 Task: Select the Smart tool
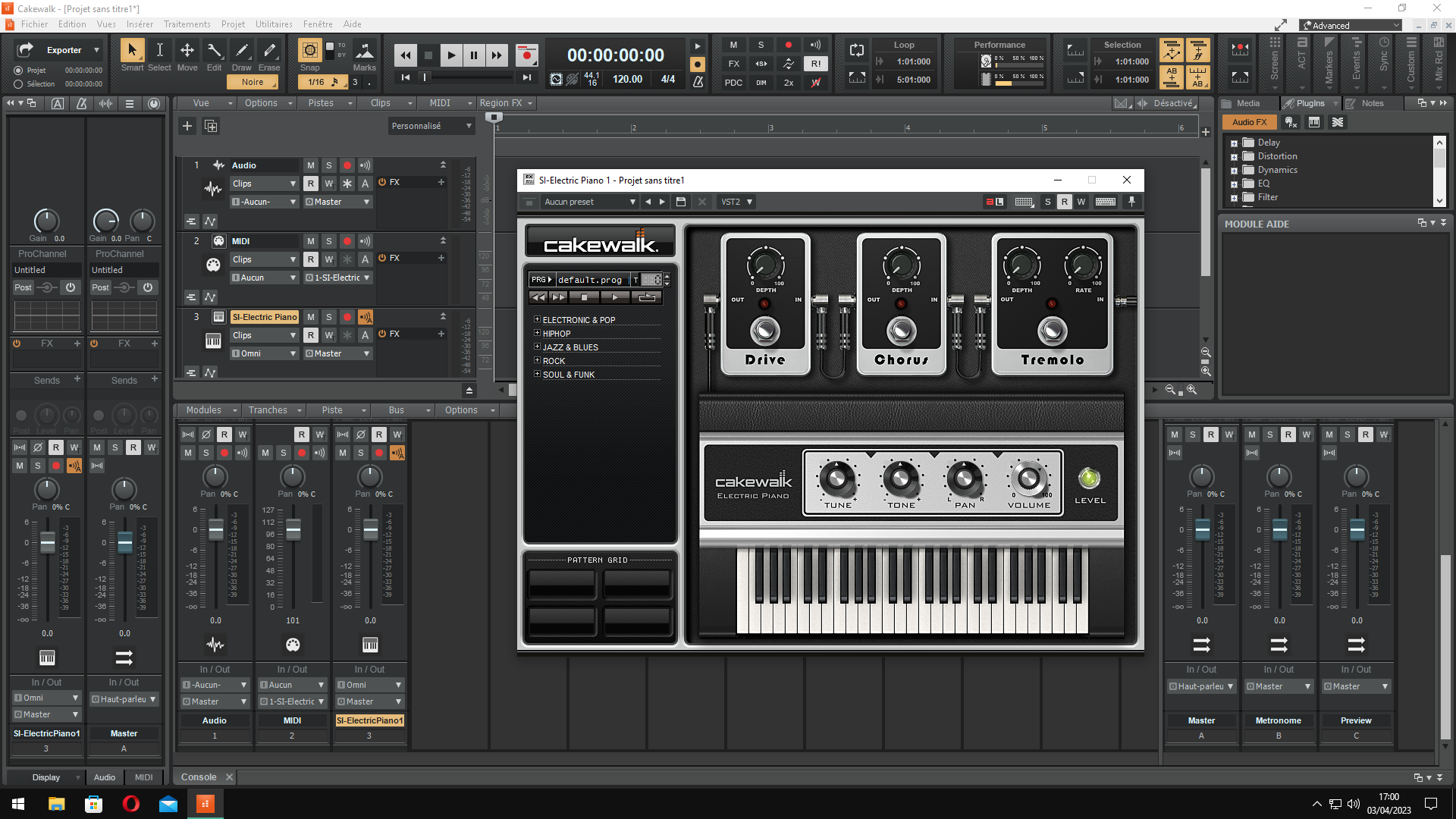coord(132,51)
